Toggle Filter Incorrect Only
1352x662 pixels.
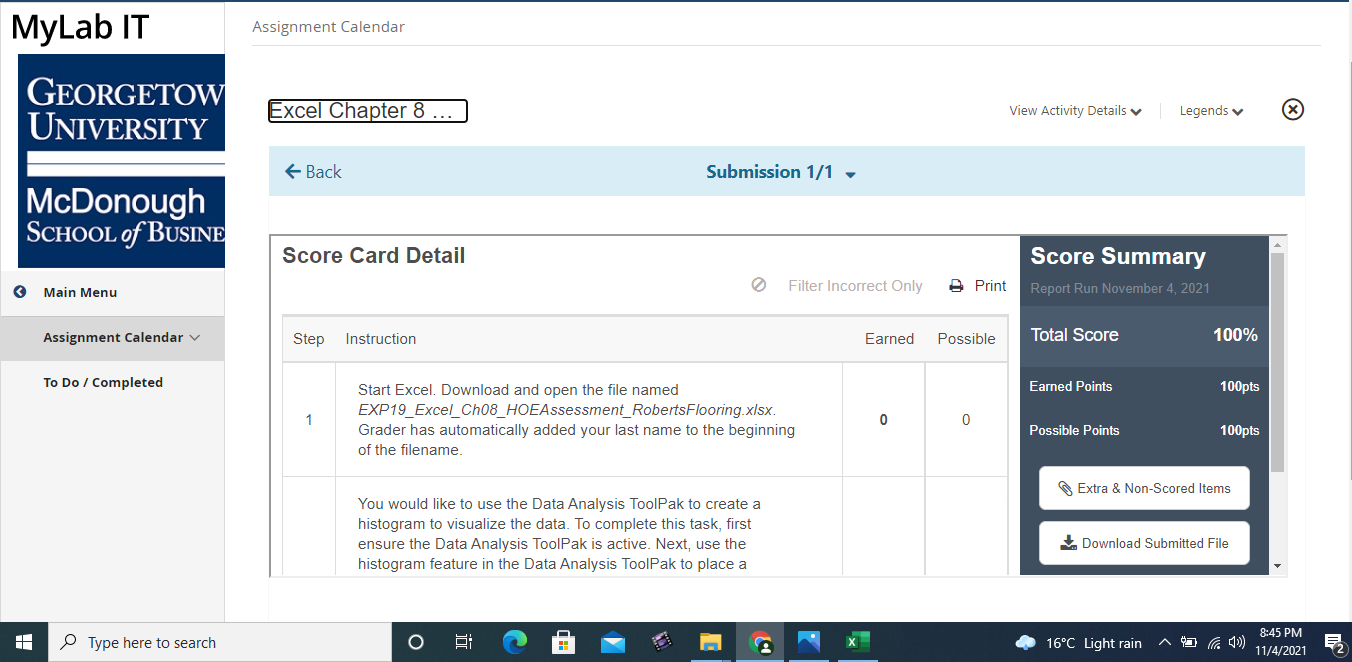(x=837, y=286)
